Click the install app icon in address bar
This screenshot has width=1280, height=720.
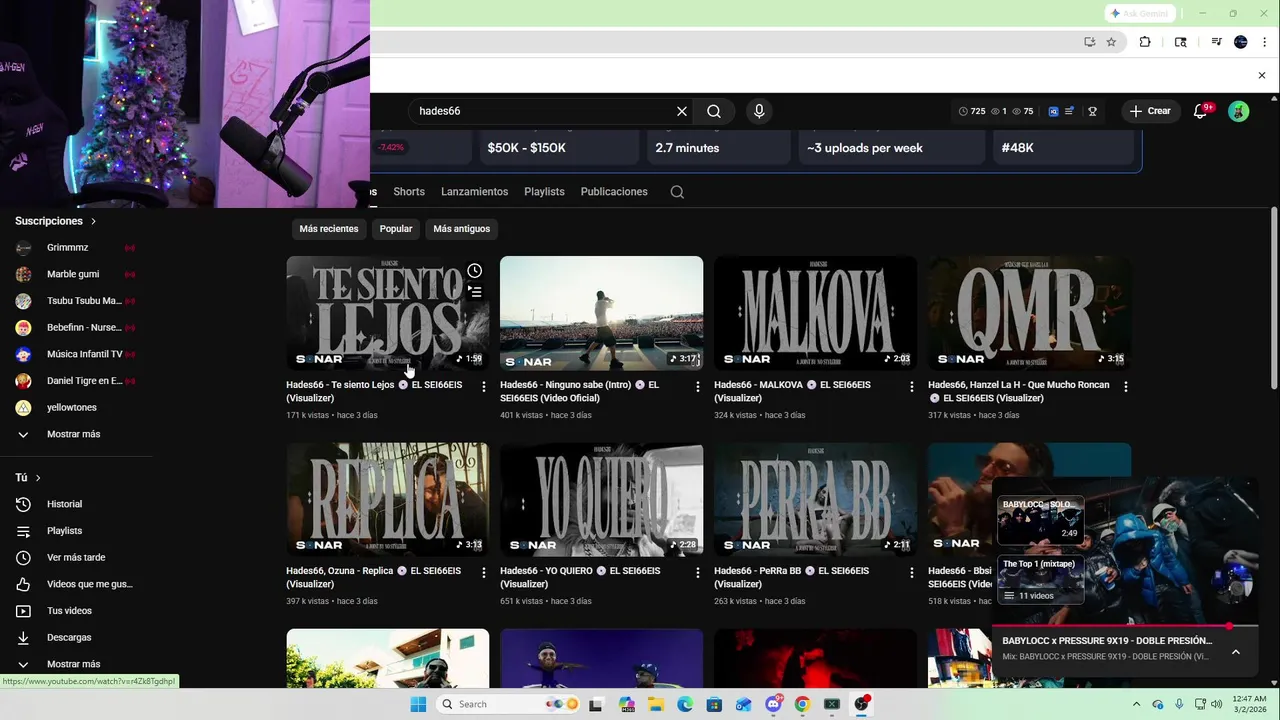pyautogui.click(x=1089, y=42)
